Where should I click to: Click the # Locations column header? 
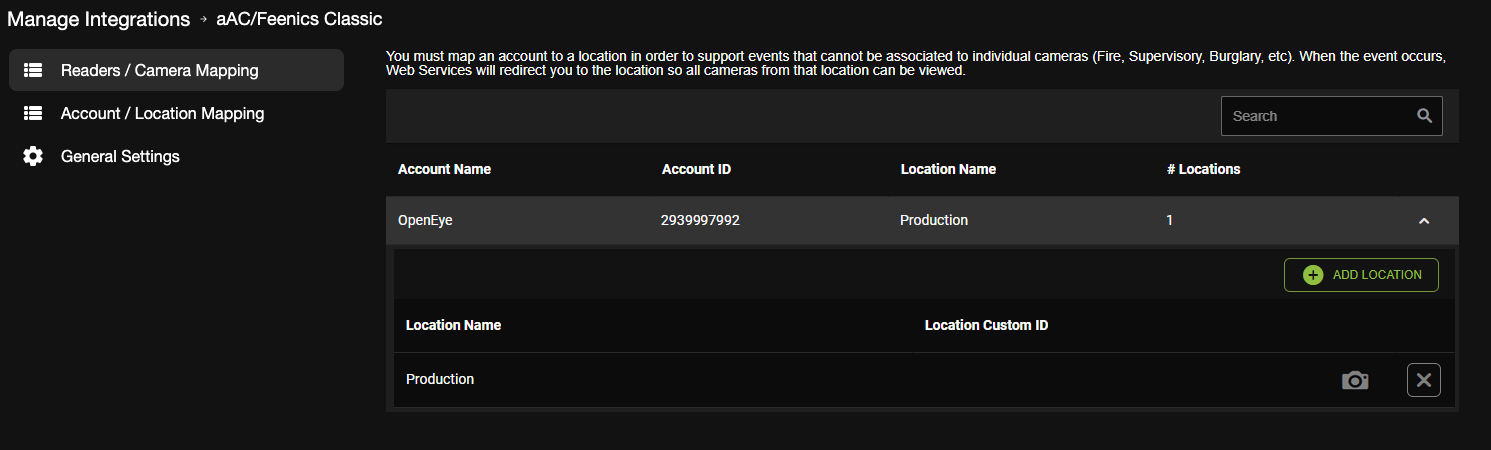click(1203, 169)
